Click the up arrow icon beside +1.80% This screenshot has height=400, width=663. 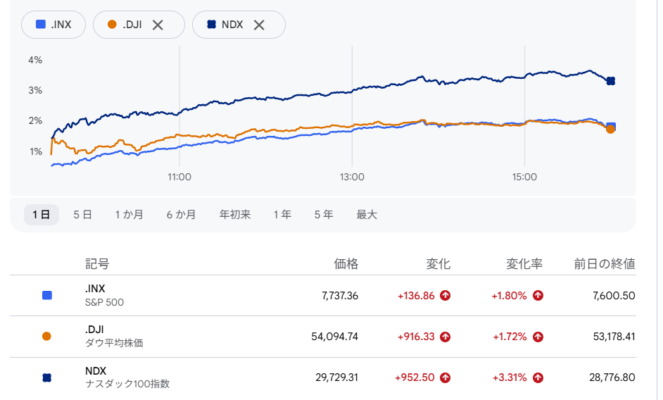pyautogui.click(x=538, y=296)
